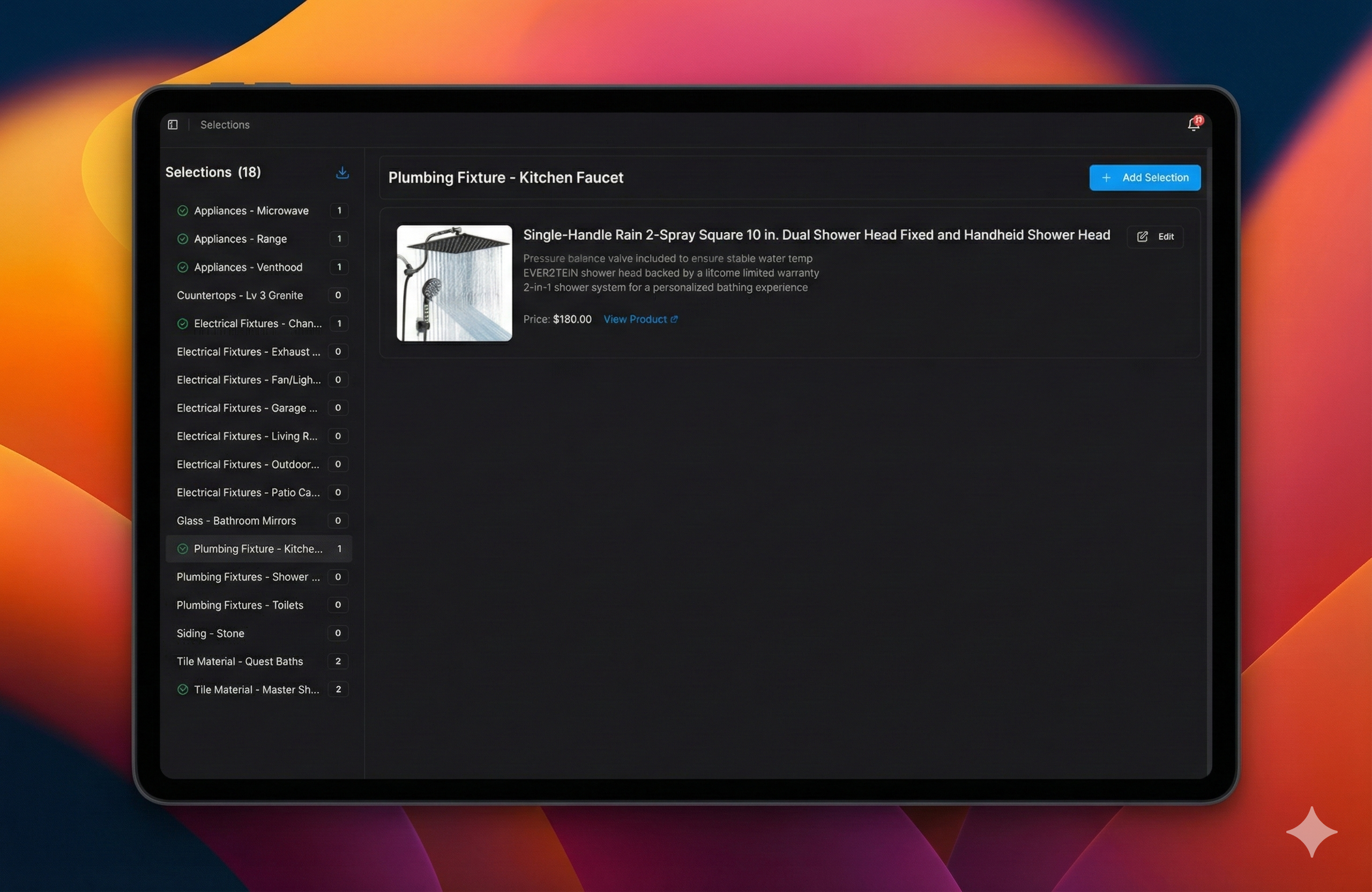Screen dimensions: 1372x892
Task: Collapse the left sidebar panel
Action: tap(173, 124)
